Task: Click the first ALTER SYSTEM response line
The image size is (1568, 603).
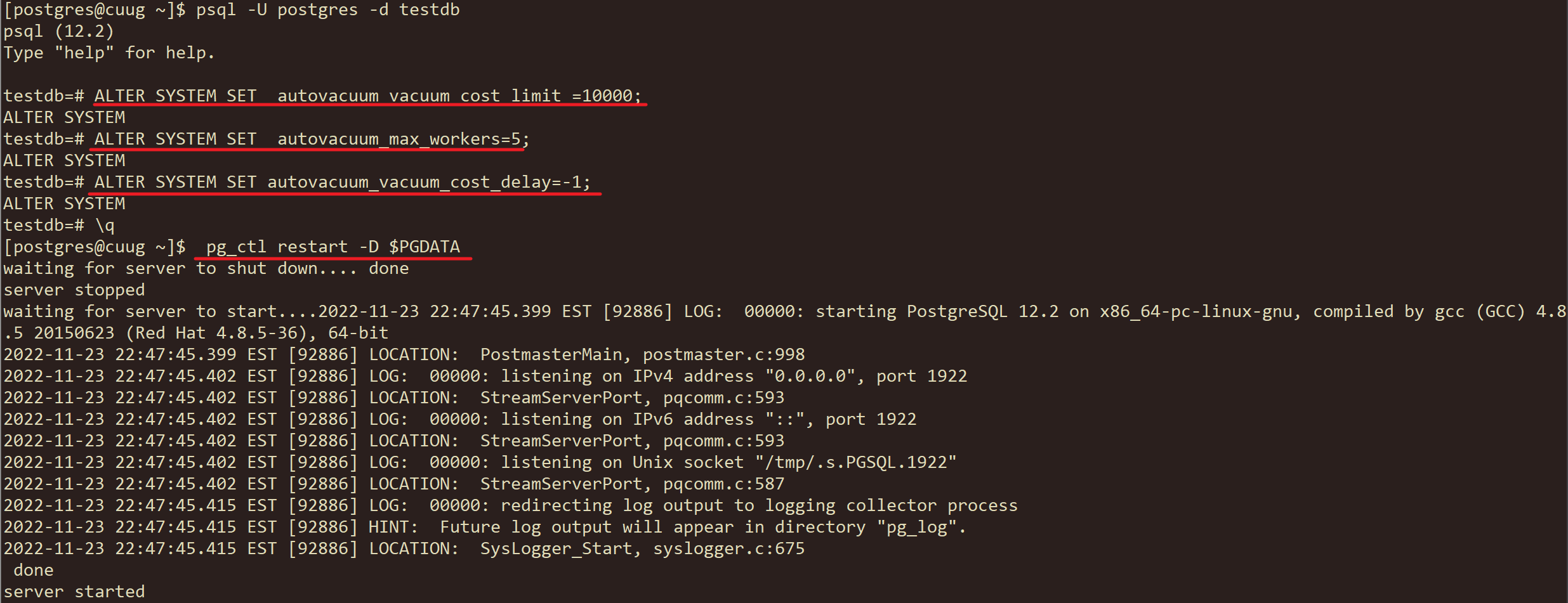Action: [x=64, y=117]
